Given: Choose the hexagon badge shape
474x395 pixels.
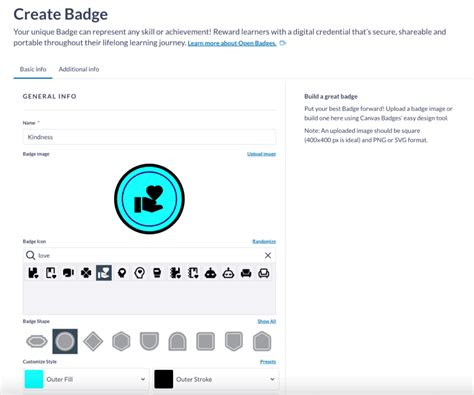Looking at the screenshot, I should point(121,341).
